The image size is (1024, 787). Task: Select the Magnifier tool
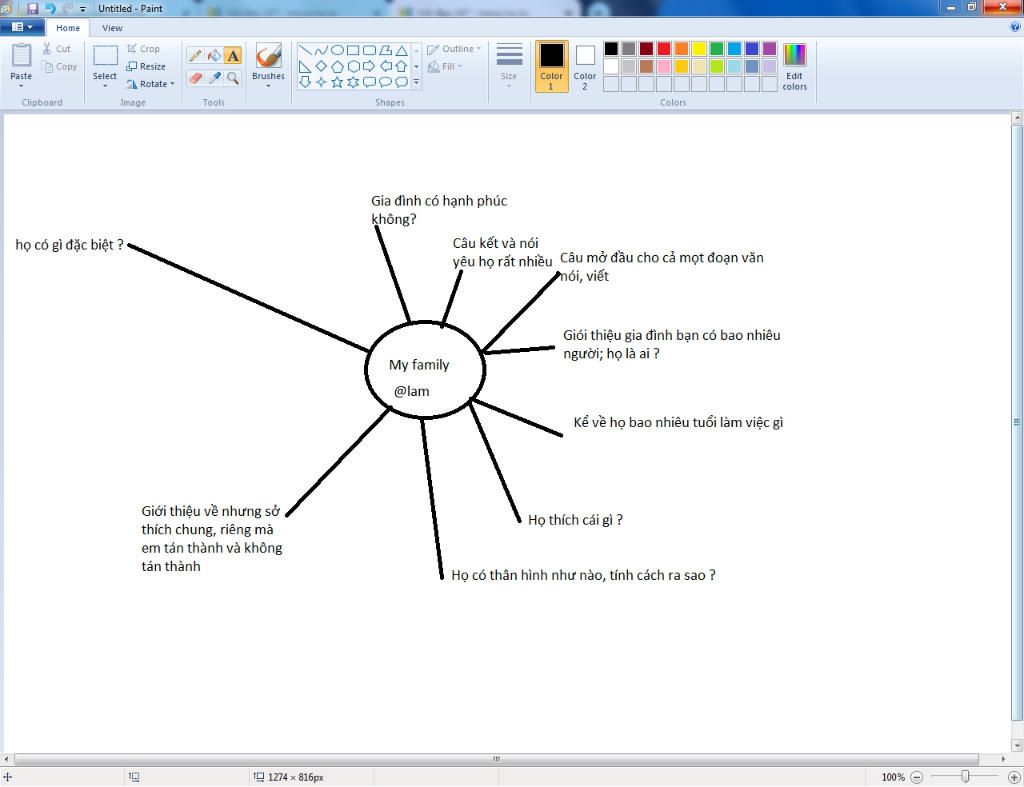[232, 78]
